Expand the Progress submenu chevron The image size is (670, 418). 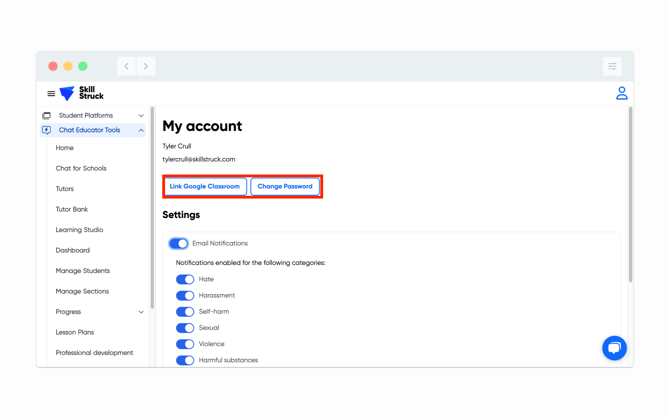coord(141,312)
